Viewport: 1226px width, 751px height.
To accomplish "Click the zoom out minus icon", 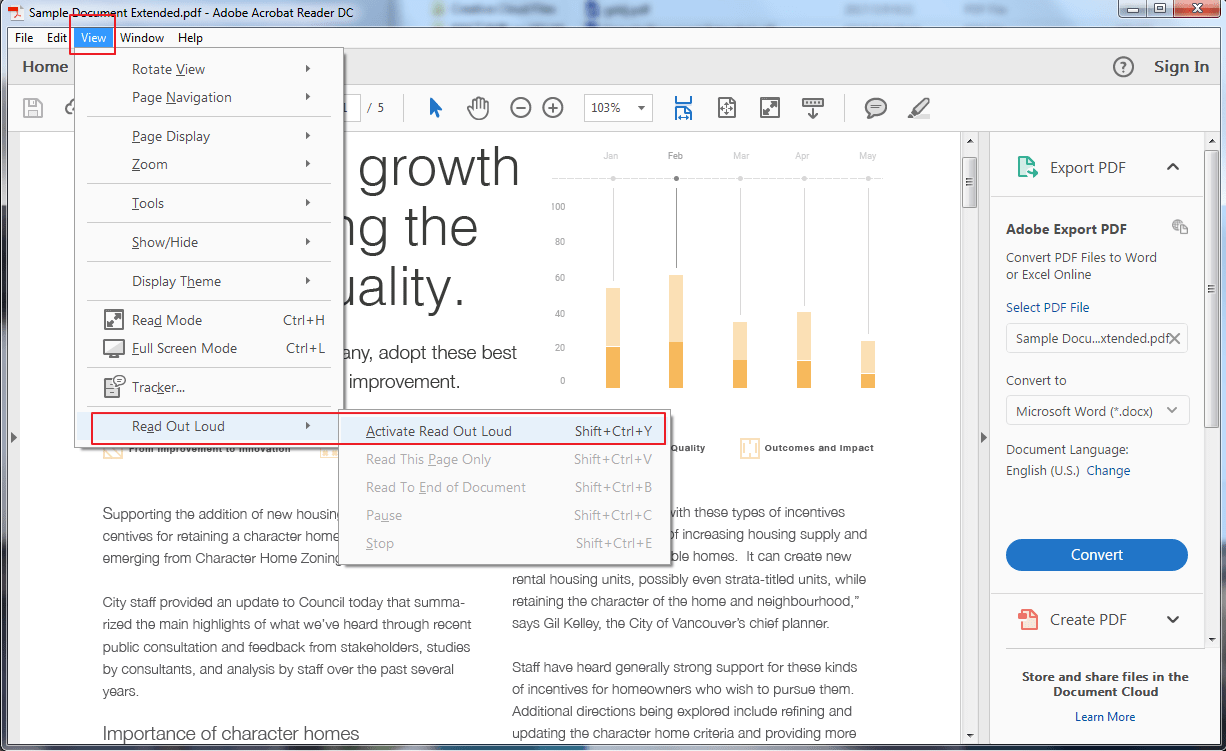I will point(521,107).
